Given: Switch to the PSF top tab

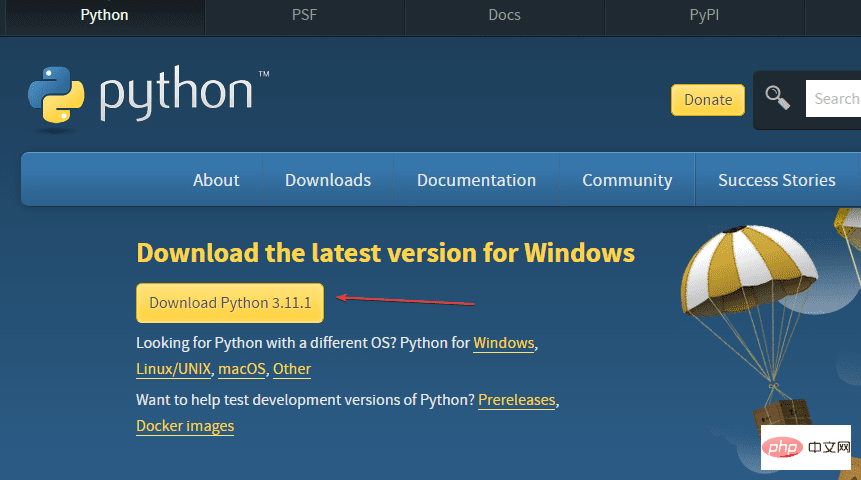Looking at the screenshot, I should click(x=304, y=15).
